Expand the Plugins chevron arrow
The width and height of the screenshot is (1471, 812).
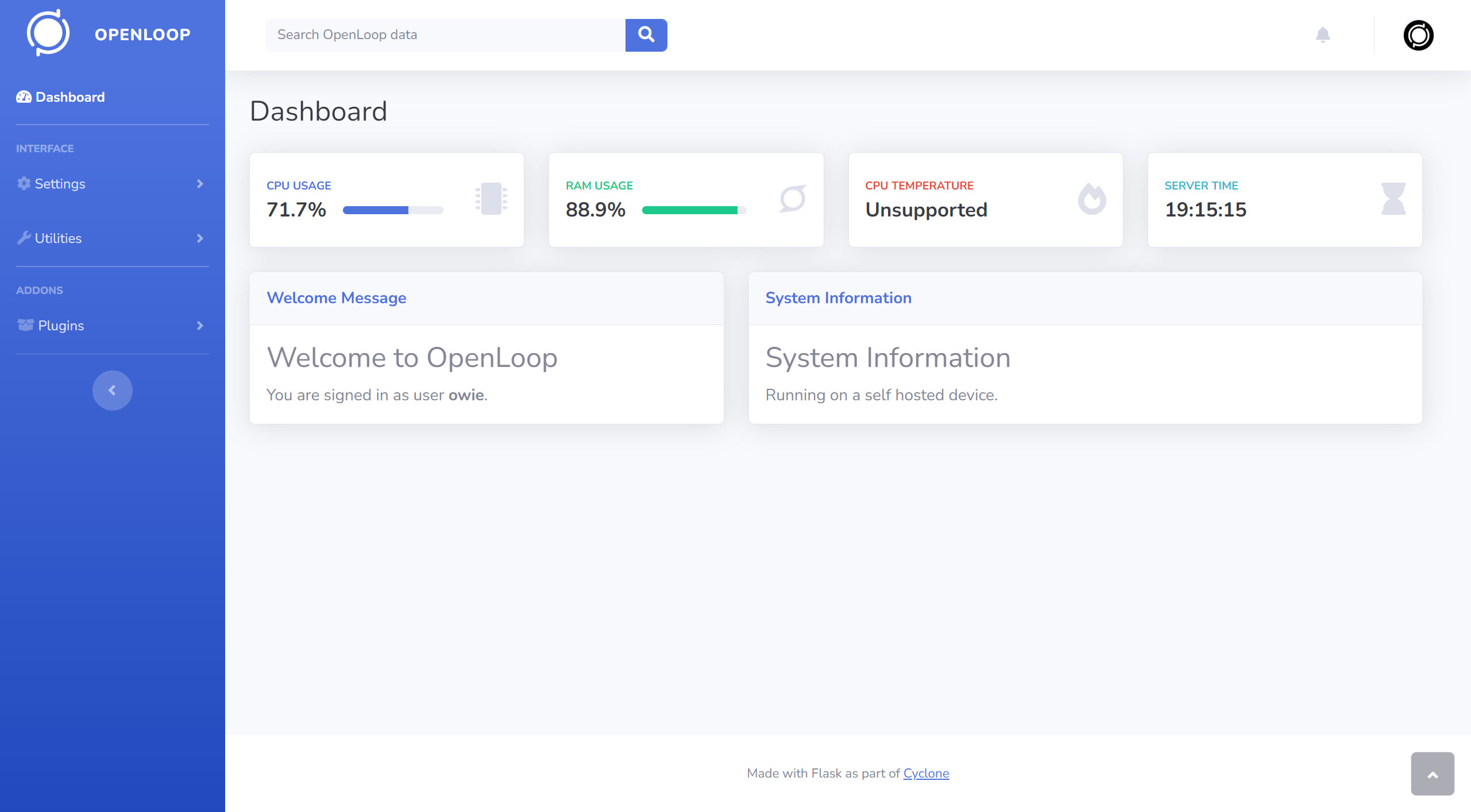point(200,326)
